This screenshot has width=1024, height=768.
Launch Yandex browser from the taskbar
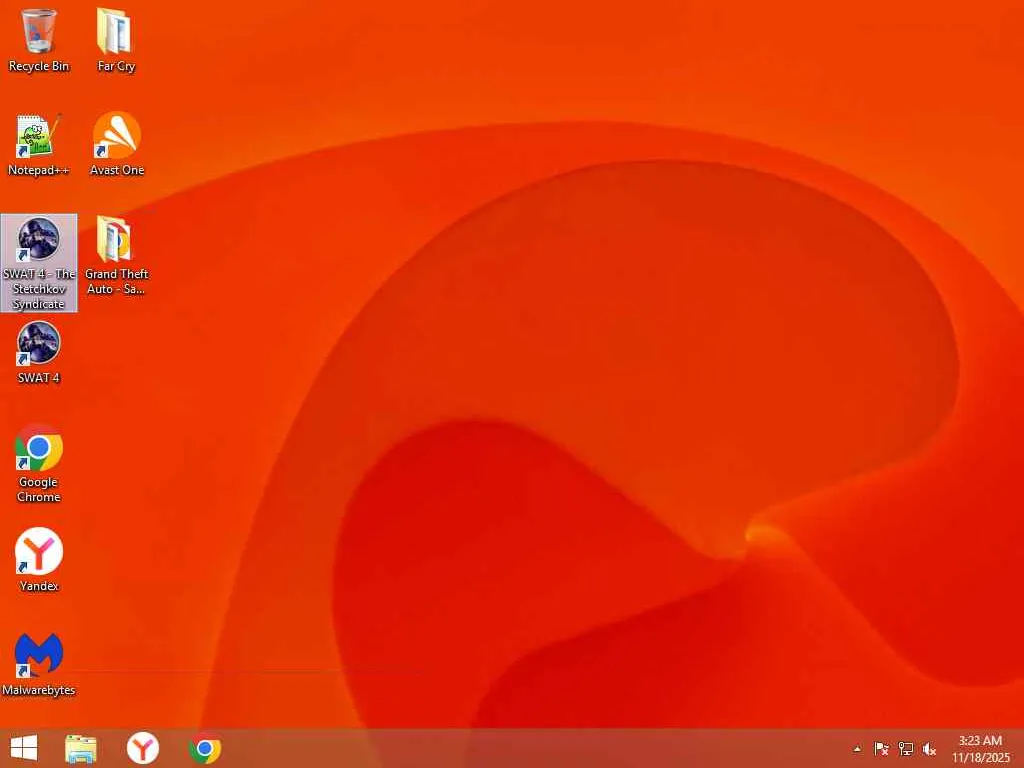[x=143, y=748]
